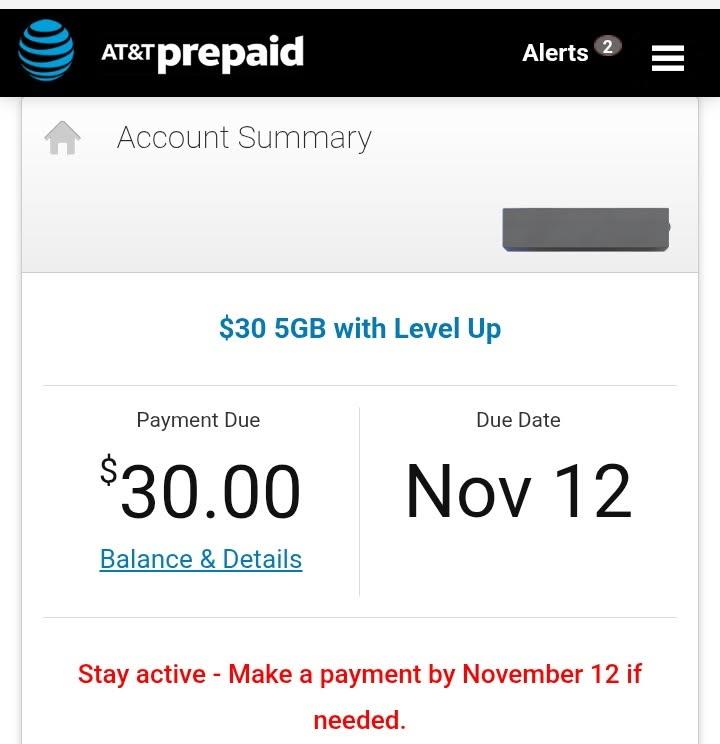The height and width of the screenshot is (744, 720).
Task: Click the horizontal divider below the plan name
Action: pos(360,385)
